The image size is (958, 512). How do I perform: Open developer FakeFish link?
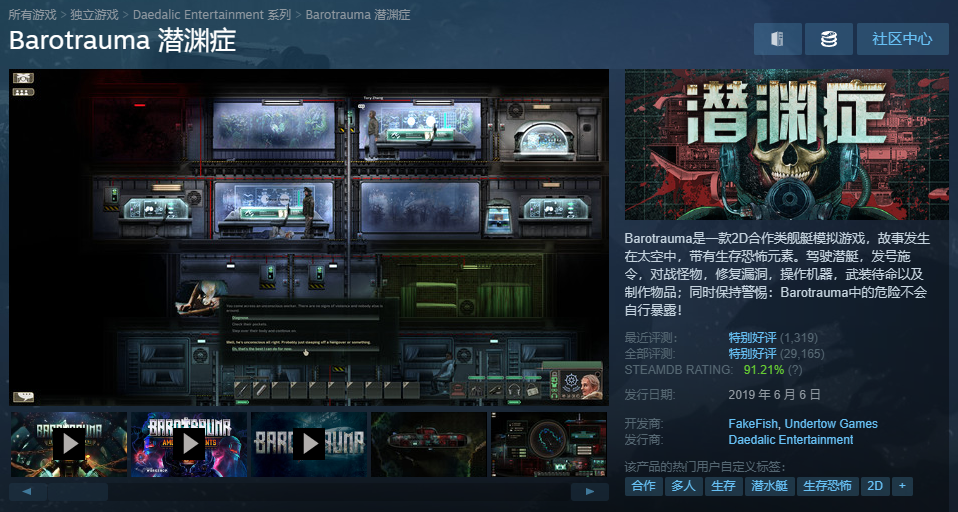pyautogui.click(x=753, y=423)
